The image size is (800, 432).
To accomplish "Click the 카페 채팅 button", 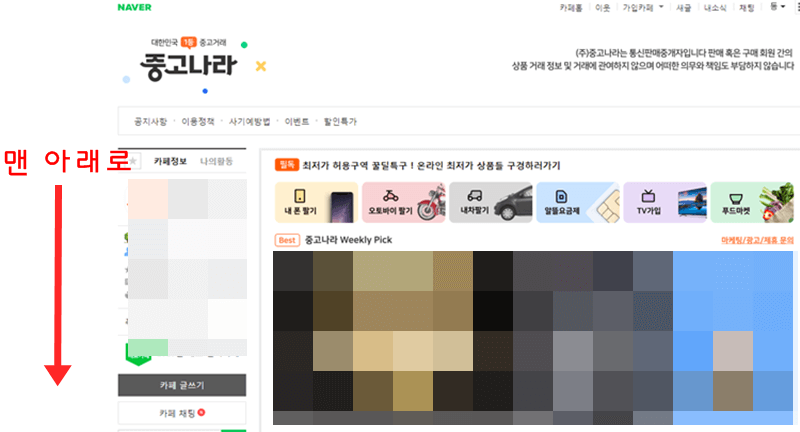I will (182, 413).
